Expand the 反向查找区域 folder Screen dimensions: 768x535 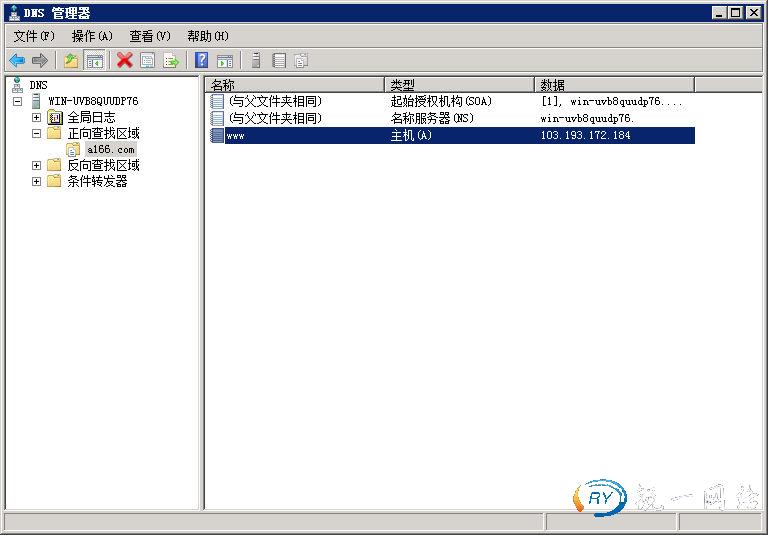[x=37, y=166]
